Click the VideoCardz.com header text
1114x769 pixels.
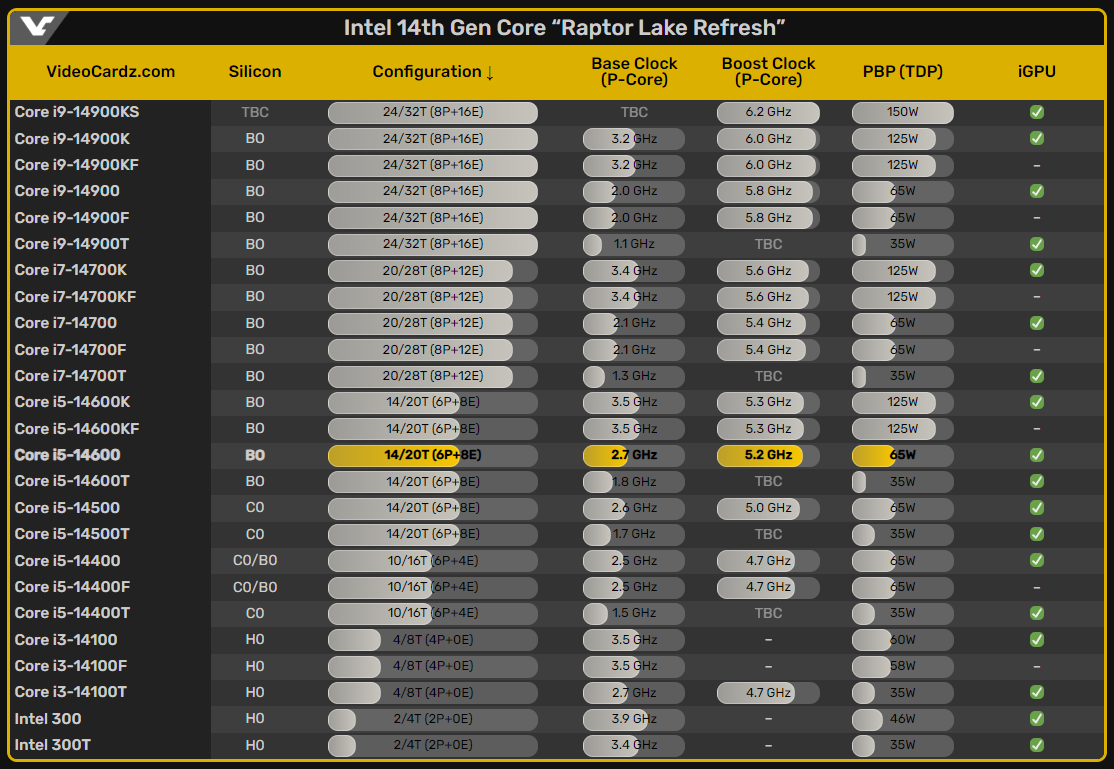point(111,72)
